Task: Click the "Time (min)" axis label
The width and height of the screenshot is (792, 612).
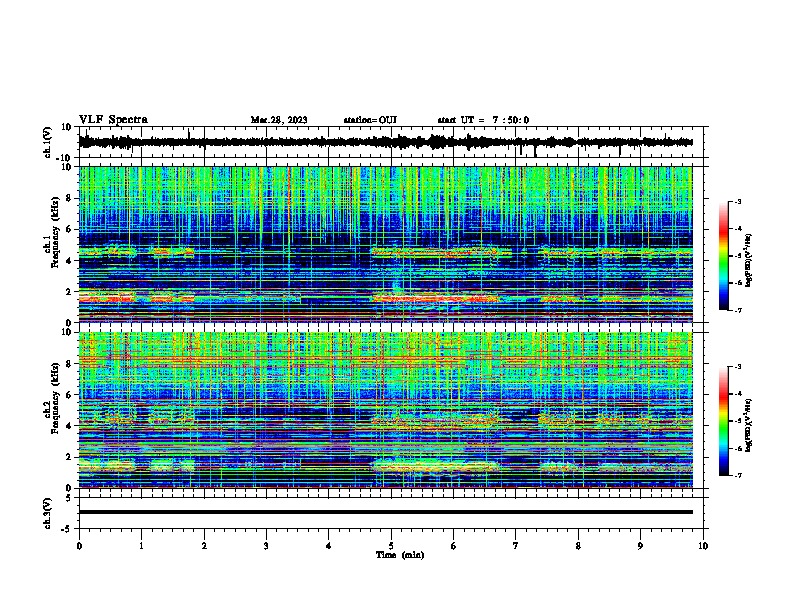Action: (400, 555)
